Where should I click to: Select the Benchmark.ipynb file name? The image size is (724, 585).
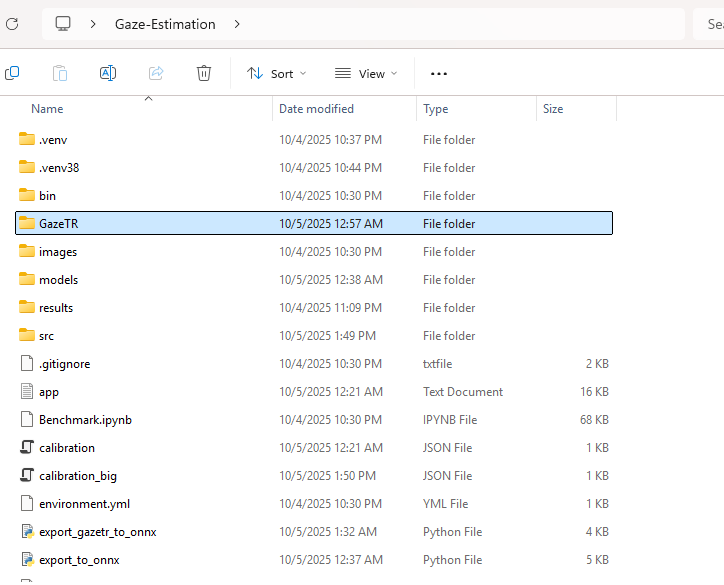pyautogui.click(x=85, y=420)
